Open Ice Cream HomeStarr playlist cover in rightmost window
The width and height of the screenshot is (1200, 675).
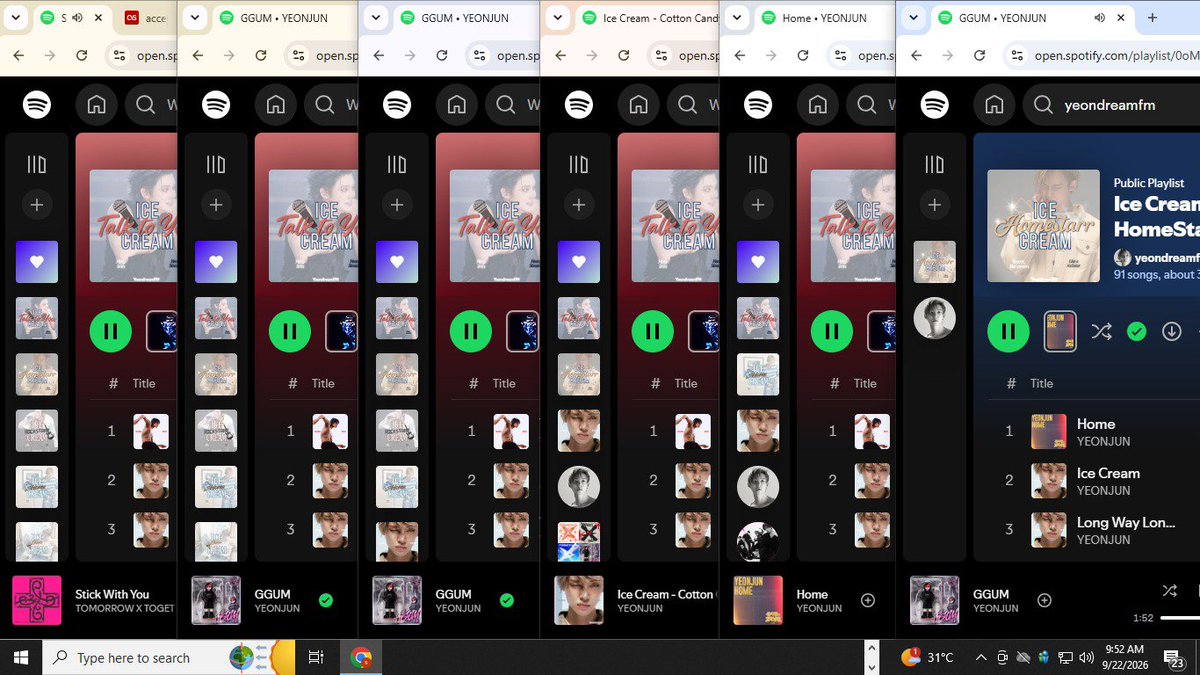click(x=1043, y=226)
